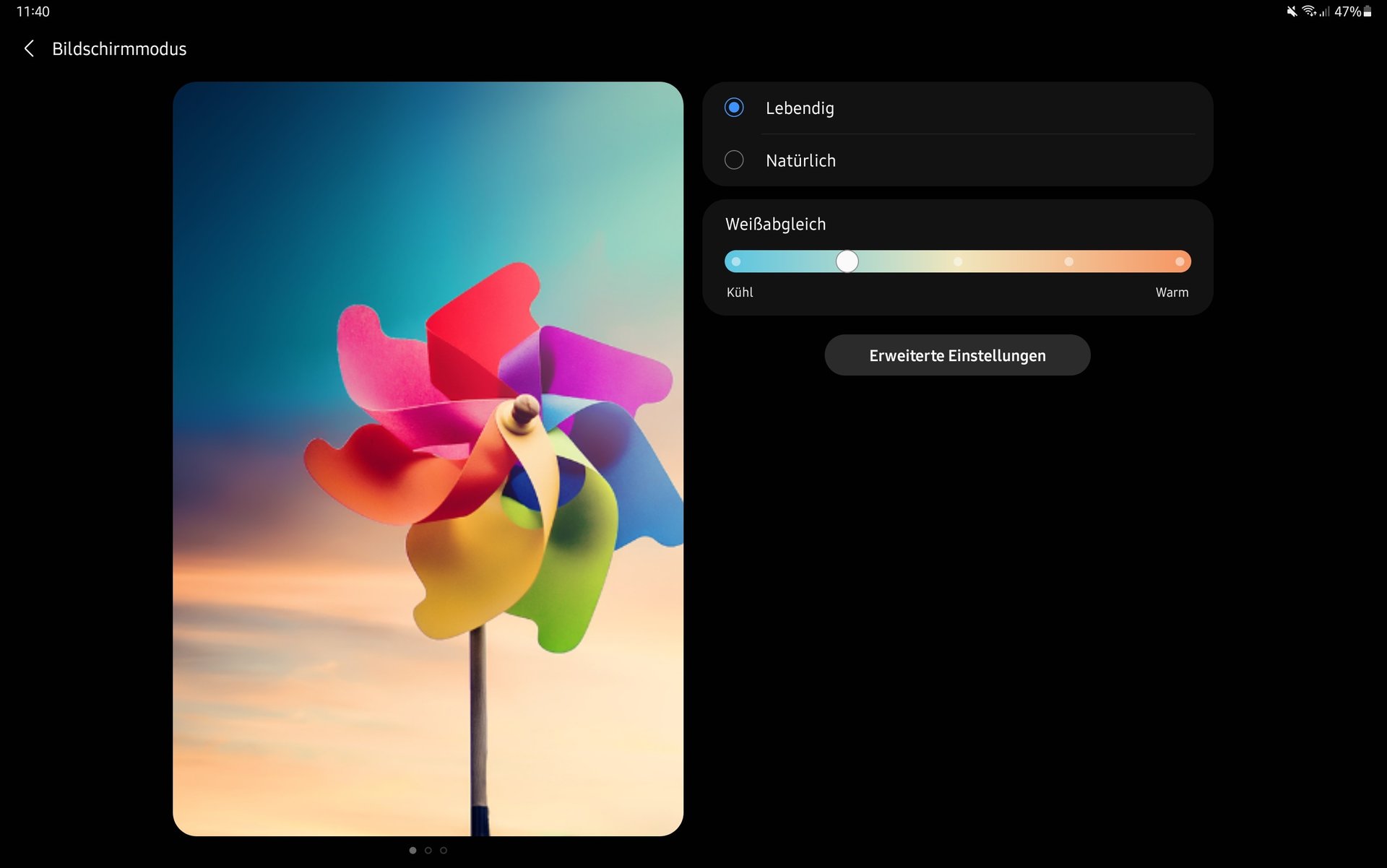The image size is (1387, 868).
Task: Tap the Bildschirmmodus title
Action: tap(119, 49)
